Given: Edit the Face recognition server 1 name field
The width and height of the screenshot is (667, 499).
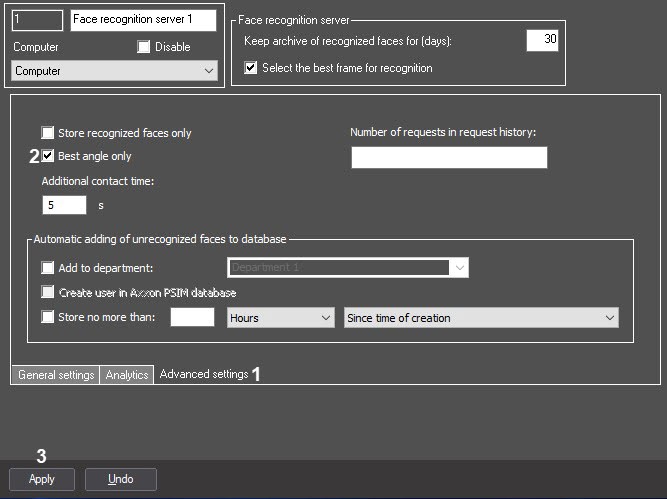Looking at the screenshot, I should tap(143, 20).
